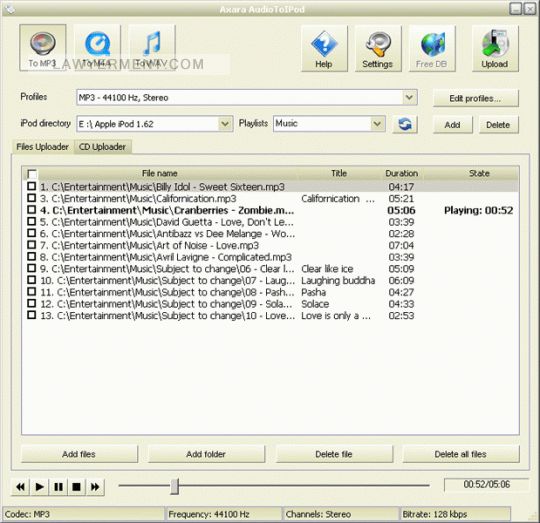Click the Upload iPod icon
540x523 pixels.
(495, 49)
